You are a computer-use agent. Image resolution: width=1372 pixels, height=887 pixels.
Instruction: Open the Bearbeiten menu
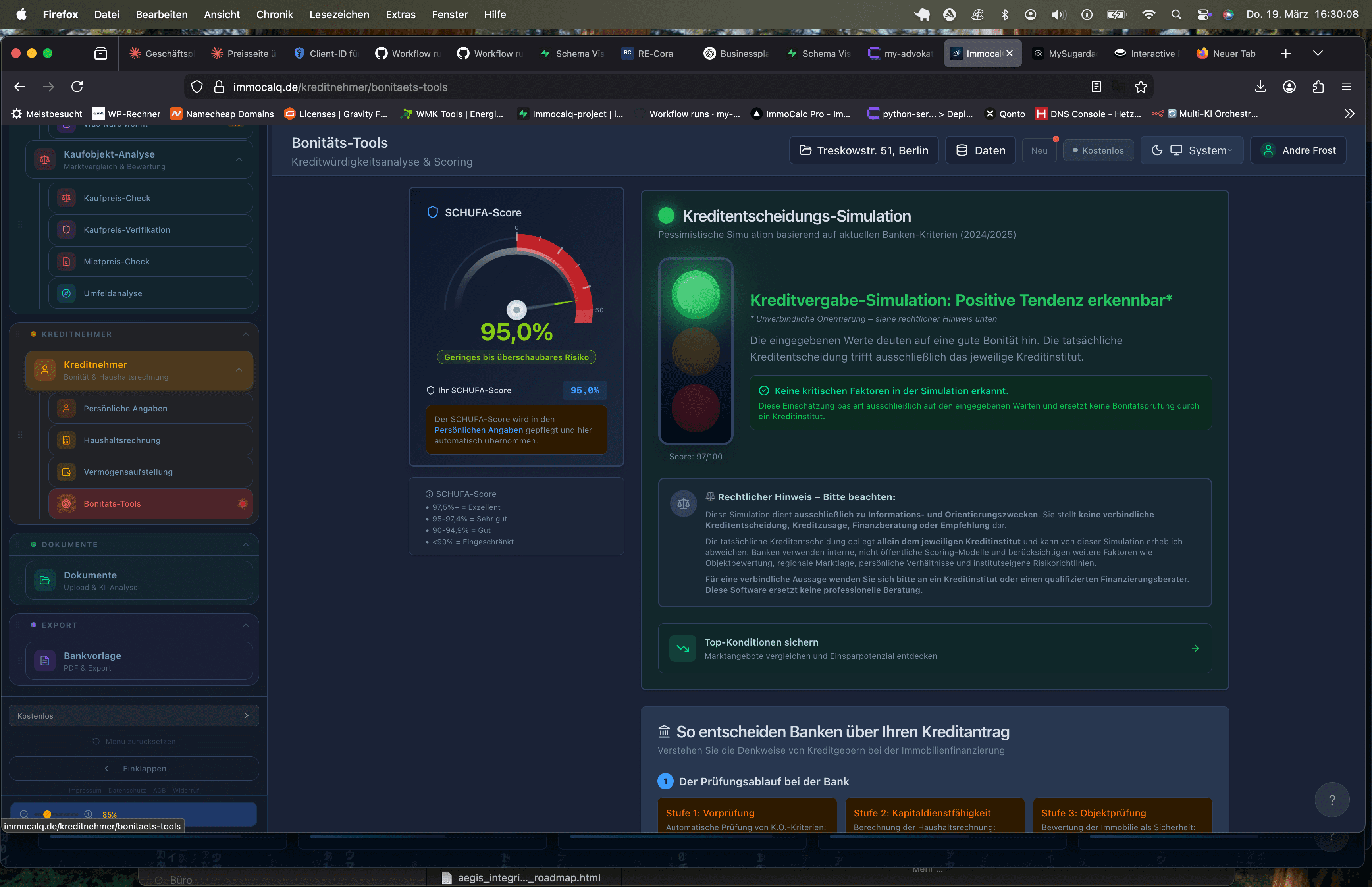(161, 14)
